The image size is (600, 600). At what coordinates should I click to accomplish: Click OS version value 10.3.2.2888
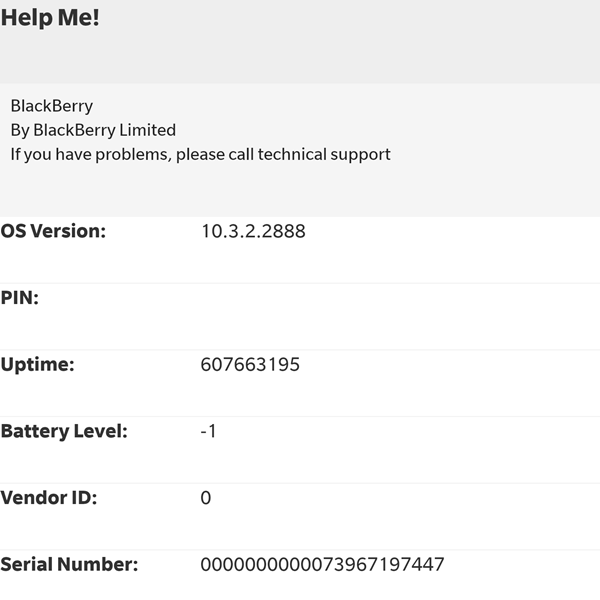253,231
